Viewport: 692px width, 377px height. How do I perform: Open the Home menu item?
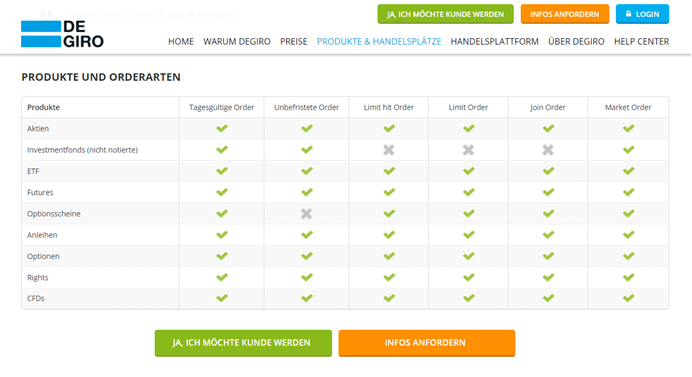click(181, 41)
